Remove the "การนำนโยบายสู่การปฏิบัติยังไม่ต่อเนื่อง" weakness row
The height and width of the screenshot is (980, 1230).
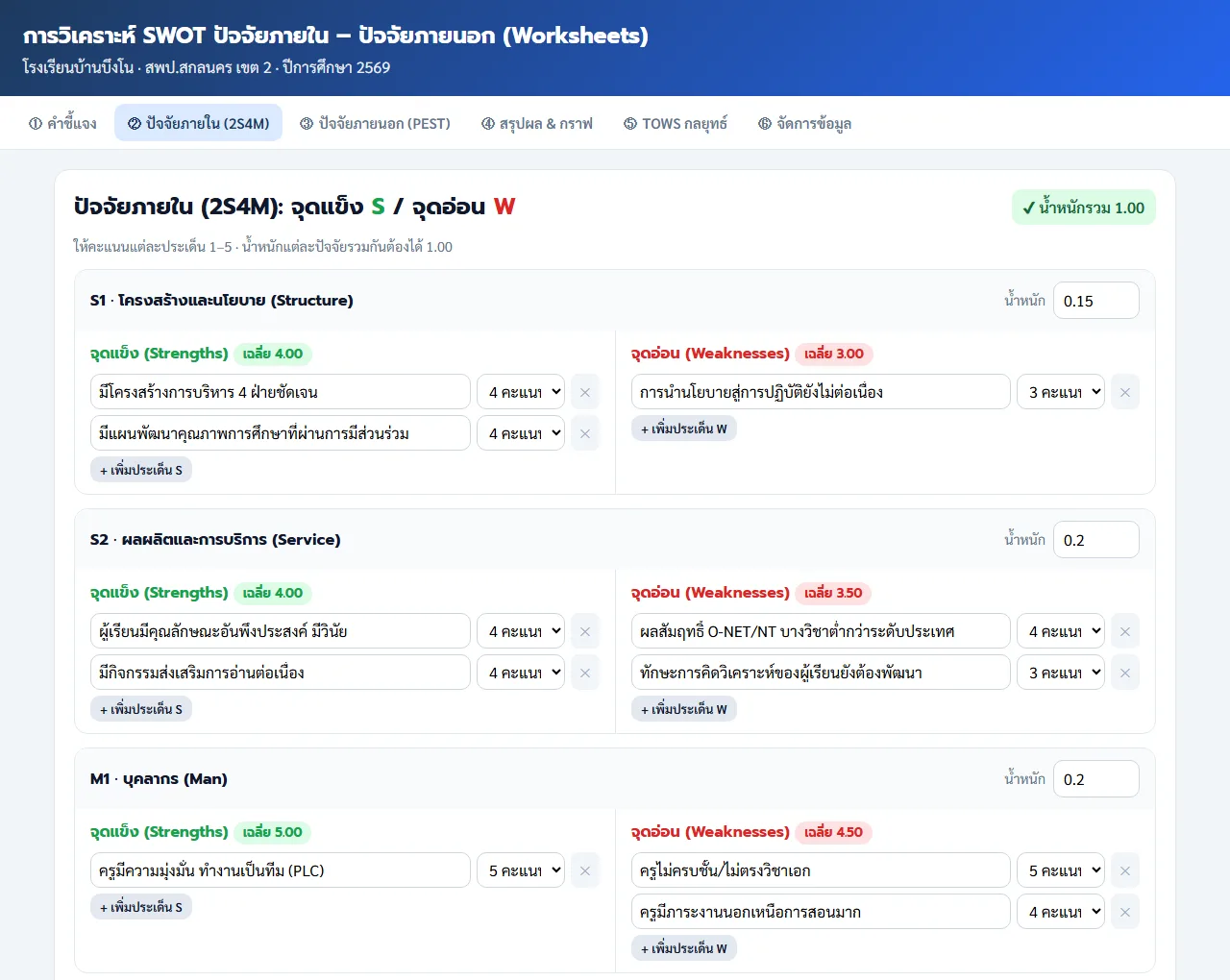[1124, 392]
